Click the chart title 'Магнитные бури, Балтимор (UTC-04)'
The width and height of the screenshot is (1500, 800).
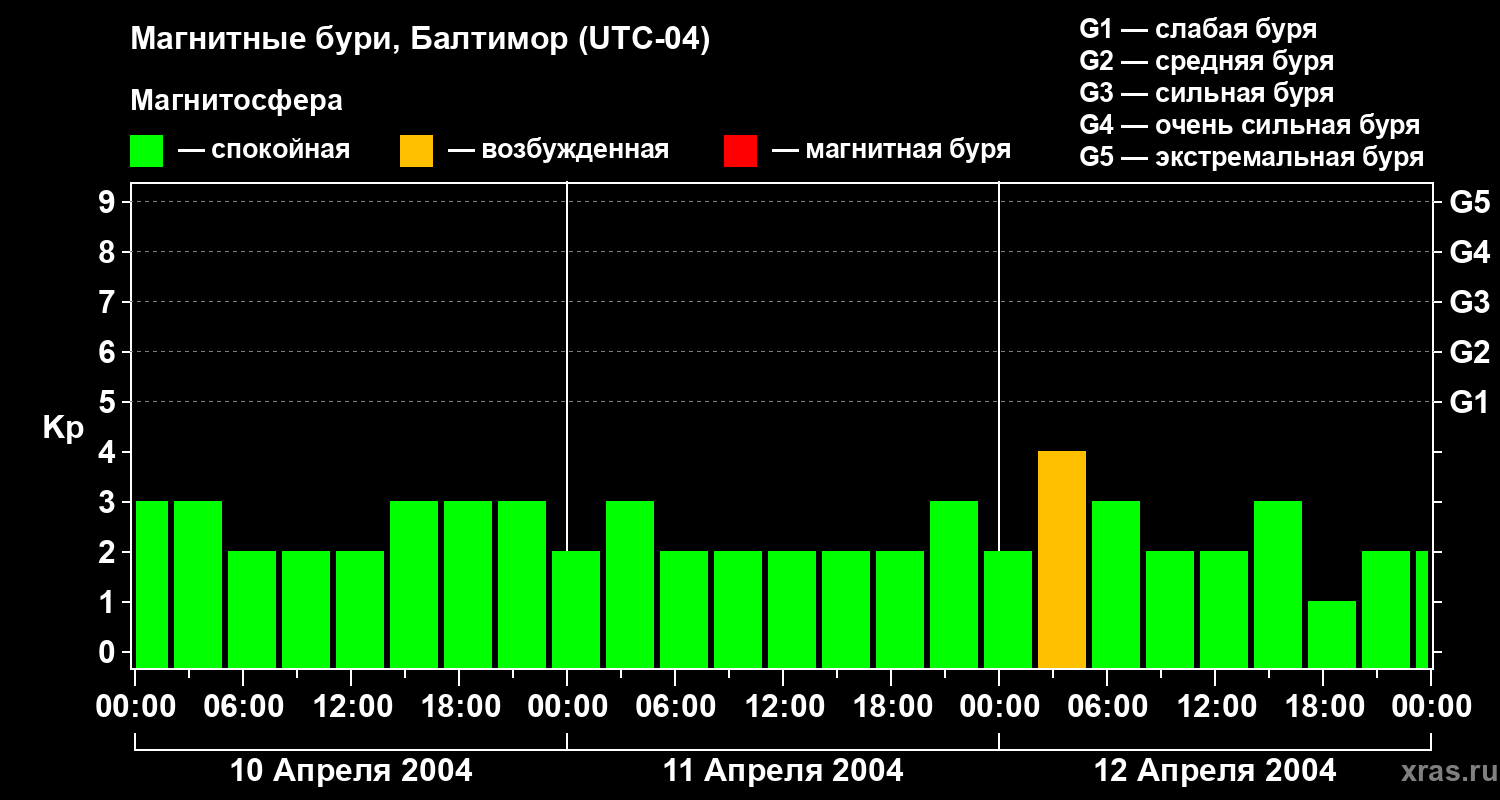click(420, 40)
